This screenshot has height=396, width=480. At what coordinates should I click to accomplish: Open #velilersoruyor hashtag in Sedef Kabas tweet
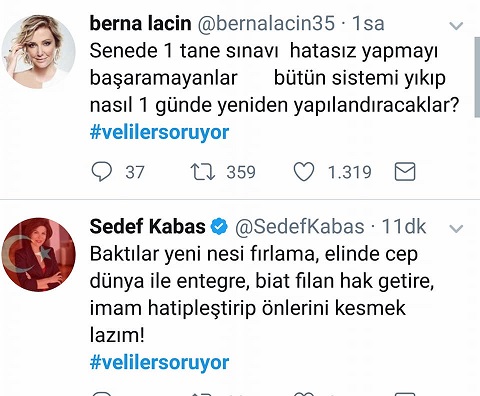click(x=159, y=362)
